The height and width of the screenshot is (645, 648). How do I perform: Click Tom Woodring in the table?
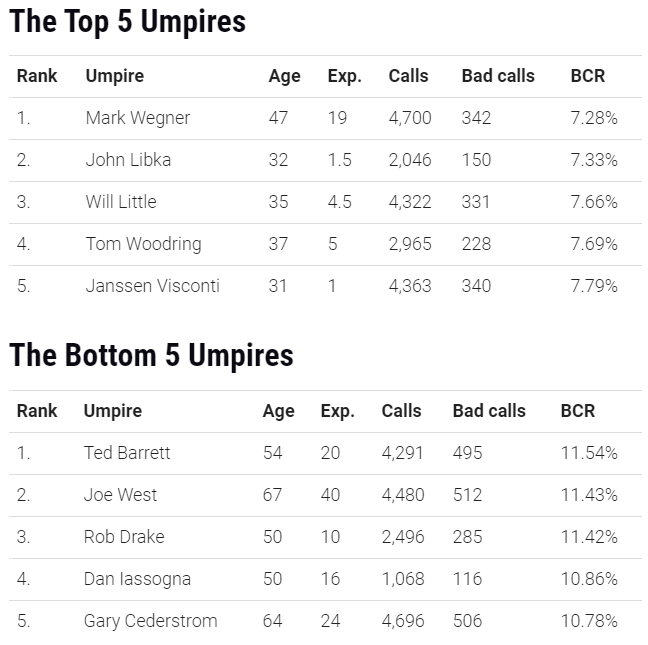tap(143, 244)
